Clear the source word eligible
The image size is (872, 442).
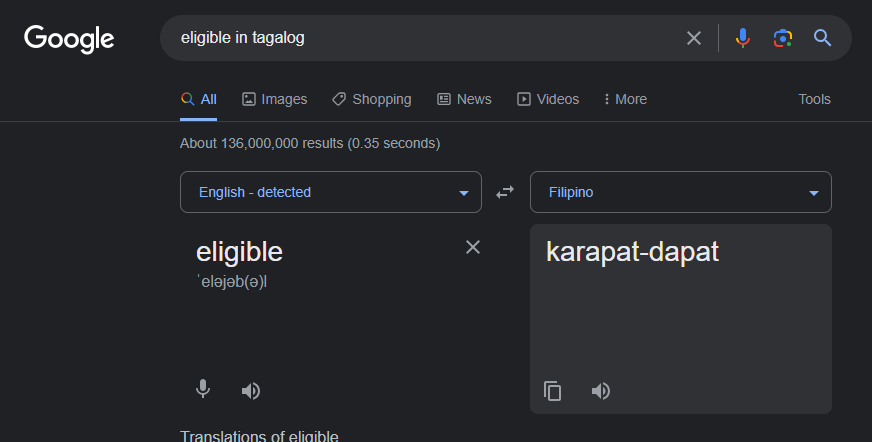[473, 247]
